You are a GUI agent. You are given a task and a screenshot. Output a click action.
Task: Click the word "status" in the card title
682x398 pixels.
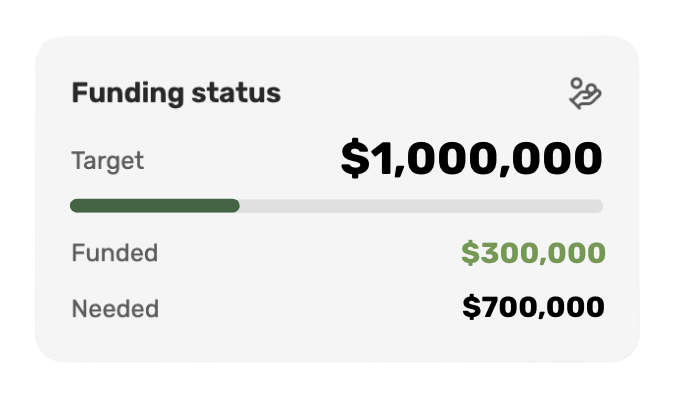[236, 93]
